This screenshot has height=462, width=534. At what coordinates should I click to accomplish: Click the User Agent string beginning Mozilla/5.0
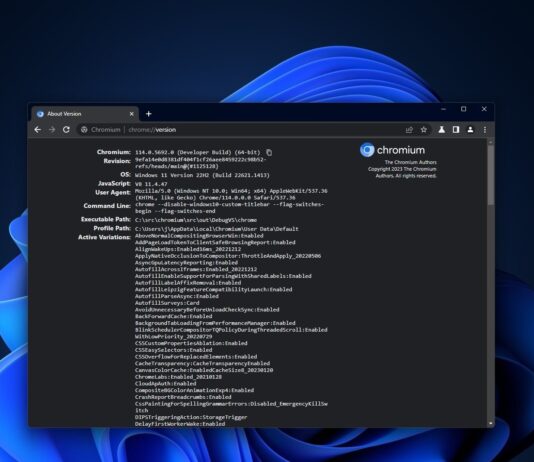click(x=231, y=194)
